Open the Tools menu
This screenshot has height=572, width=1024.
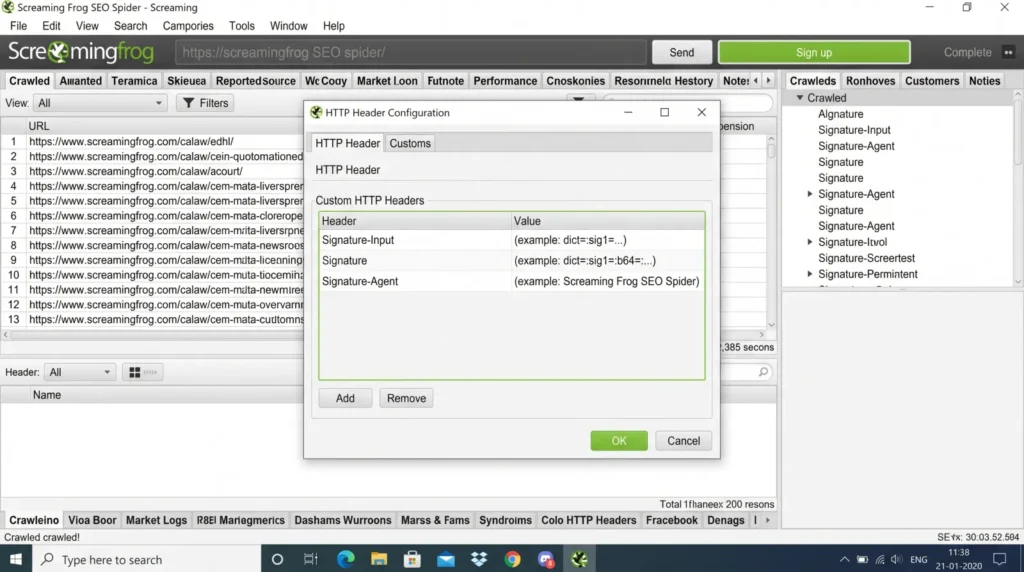tap(242, 26)
